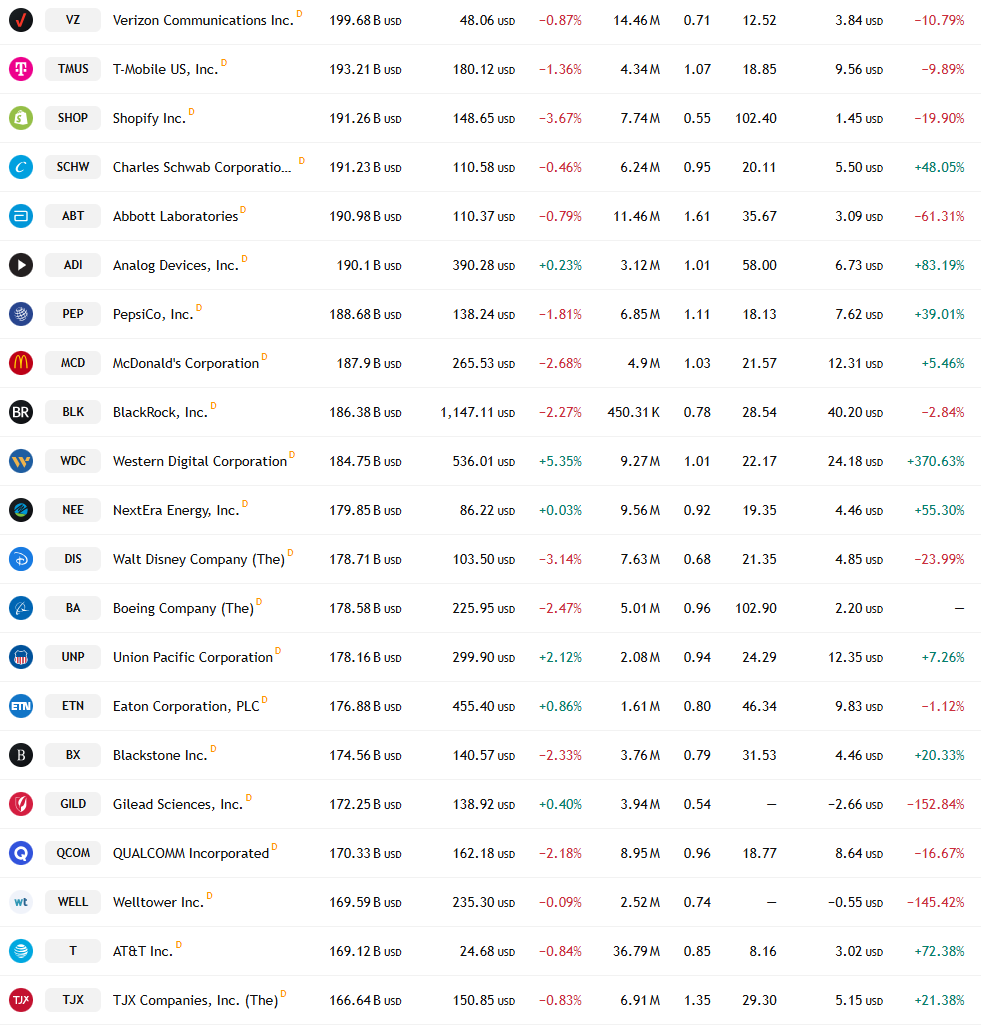Open Charles Schwab Corporation company link
This screenshot has width=981, height=1028.
point(202,167)
